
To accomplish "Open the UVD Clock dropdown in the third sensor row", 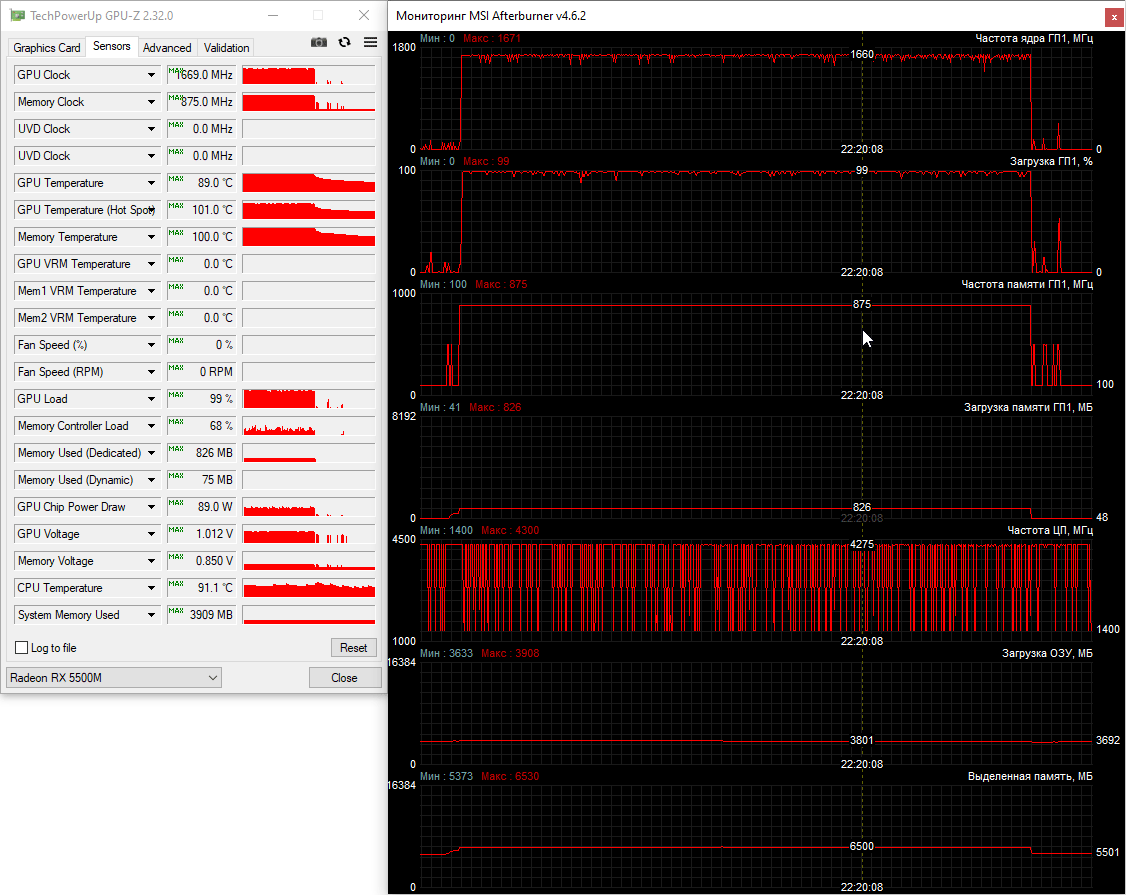I will [x=151, y=129].
